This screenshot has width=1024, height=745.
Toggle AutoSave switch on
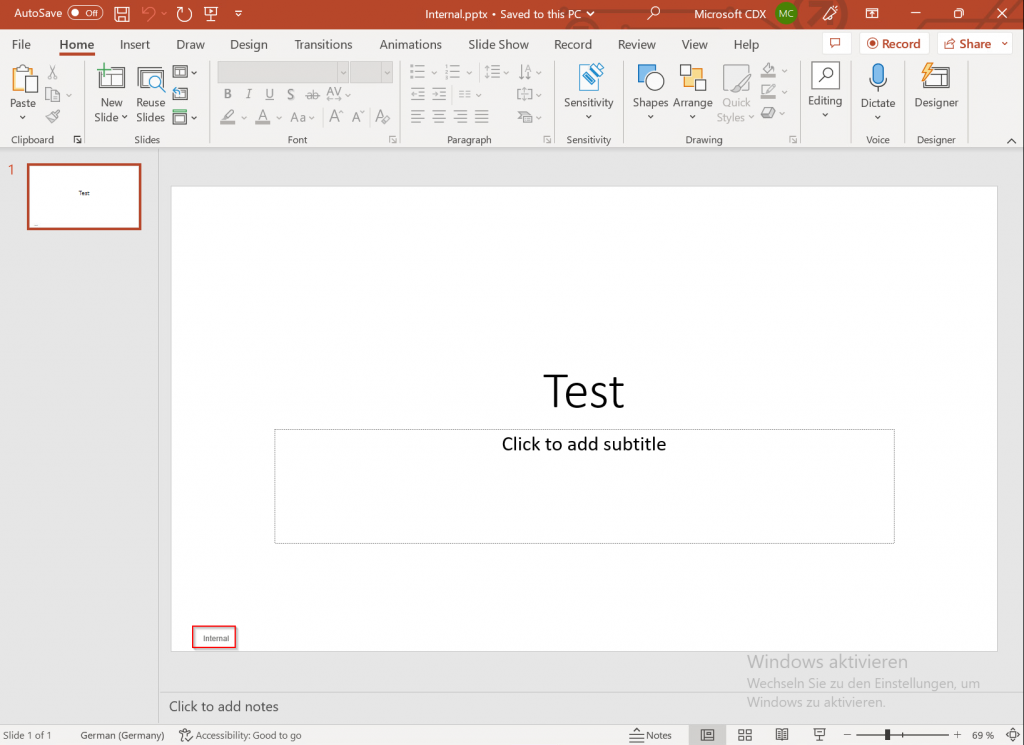tap(86, 14)
